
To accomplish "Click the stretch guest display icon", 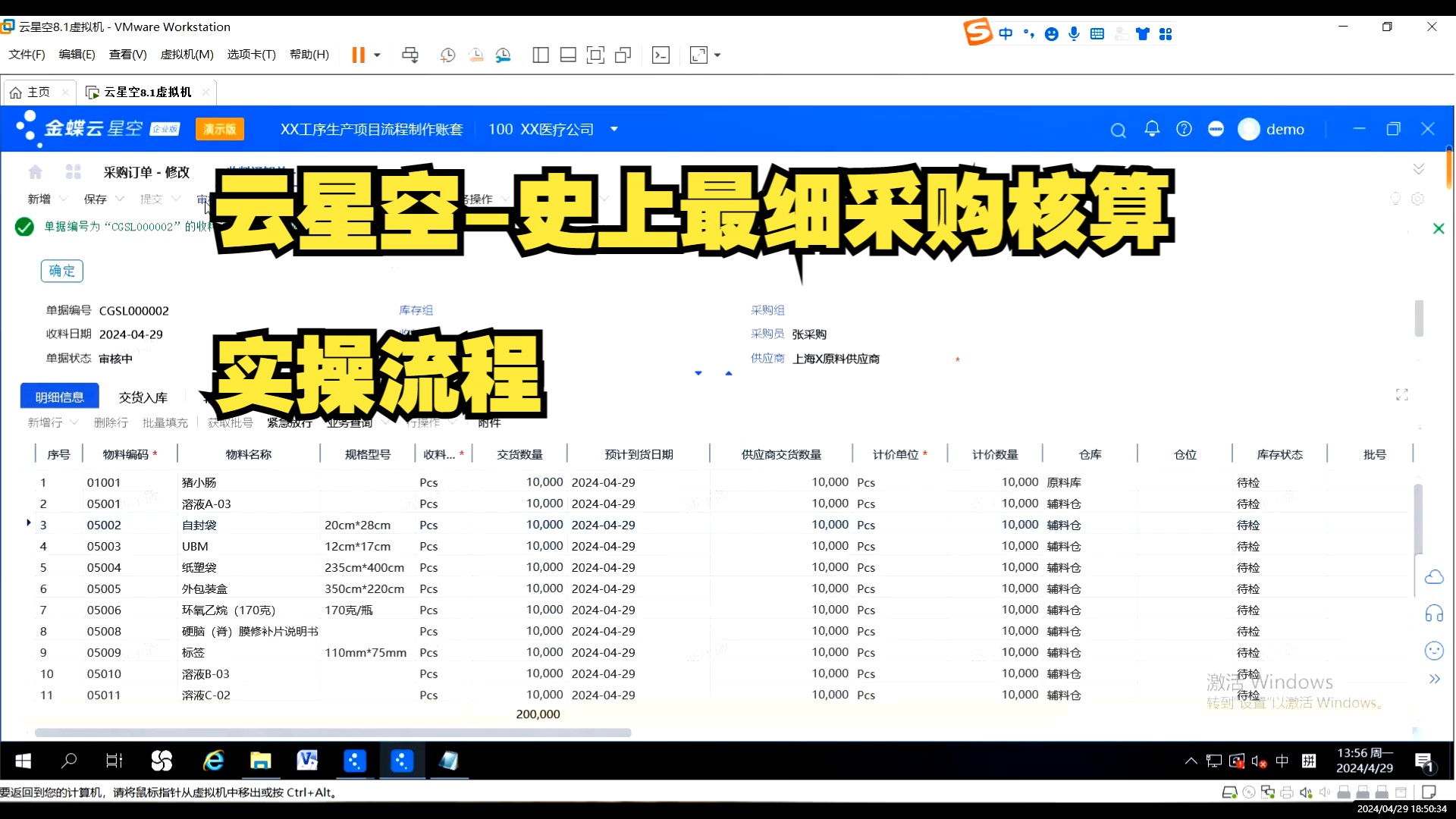I will (x=698, y=55).
